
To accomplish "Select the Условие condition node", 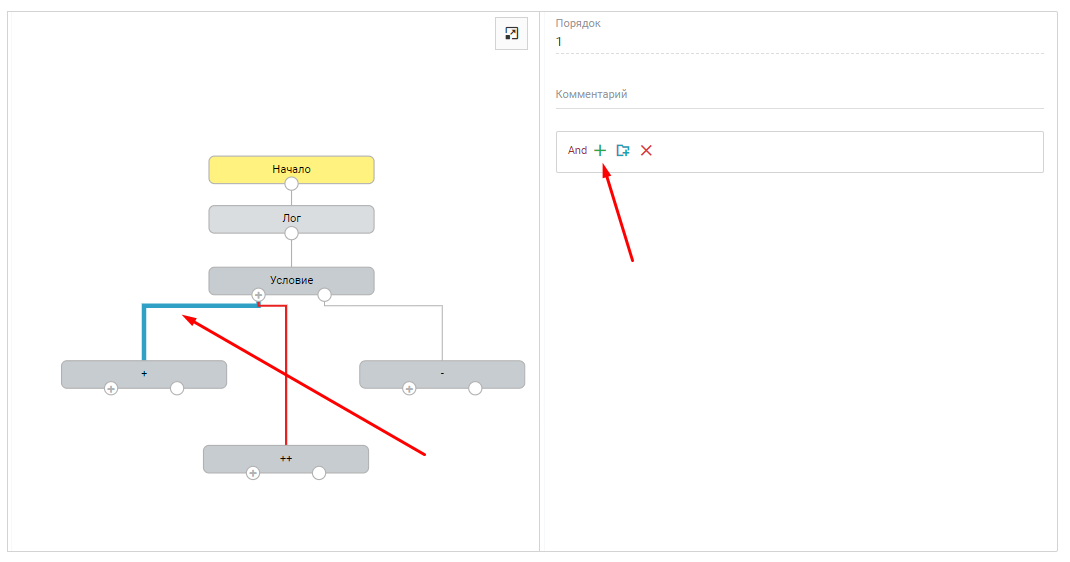I will (x=291, y=279).
